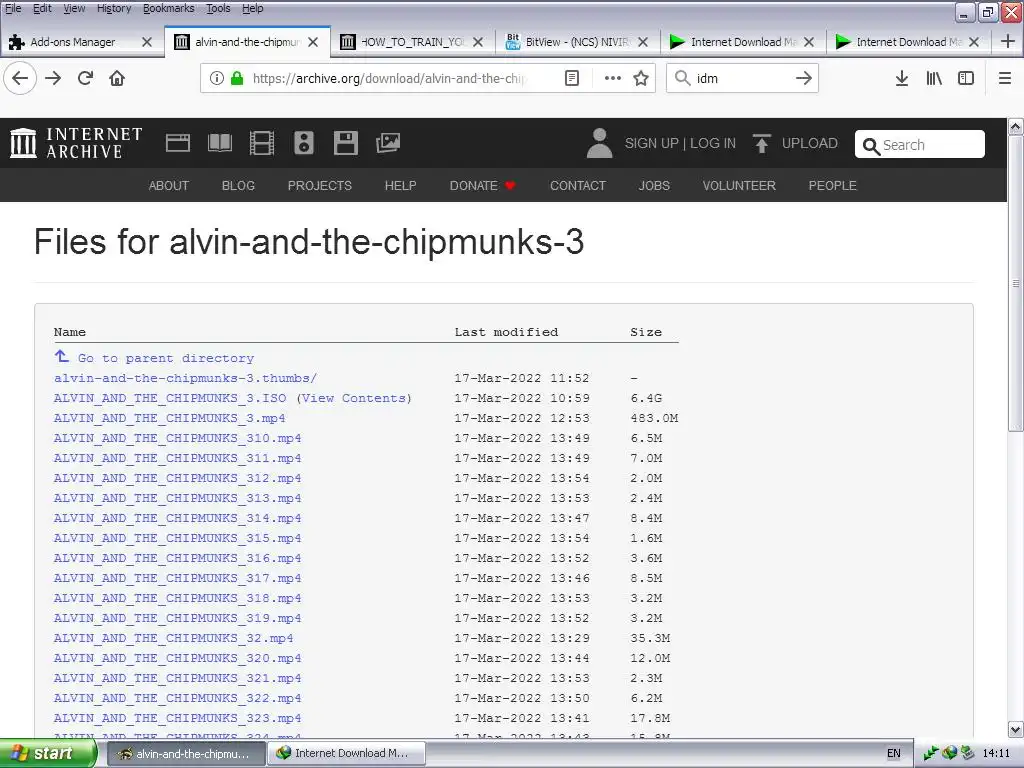
Task: Click the UPLOAD link
Action: 809,143
